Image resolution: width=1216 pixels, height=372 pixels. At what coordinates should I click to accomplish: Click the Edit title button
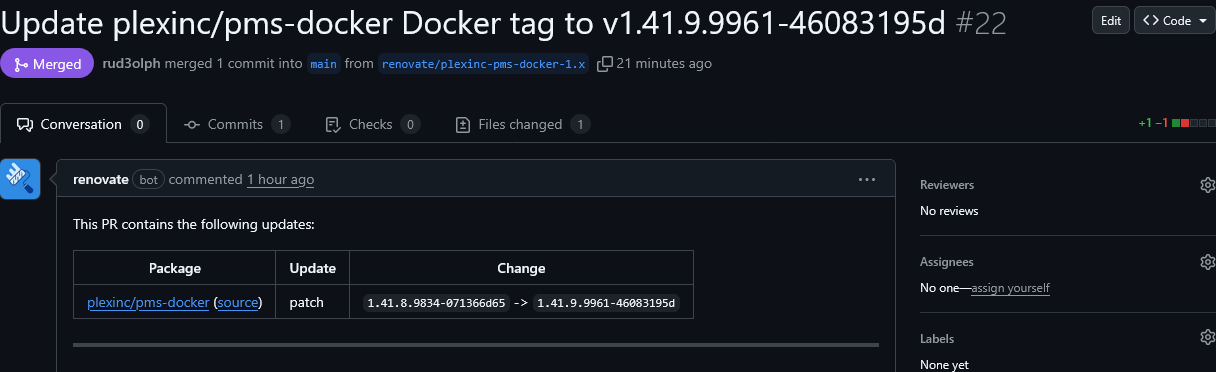1111,20
